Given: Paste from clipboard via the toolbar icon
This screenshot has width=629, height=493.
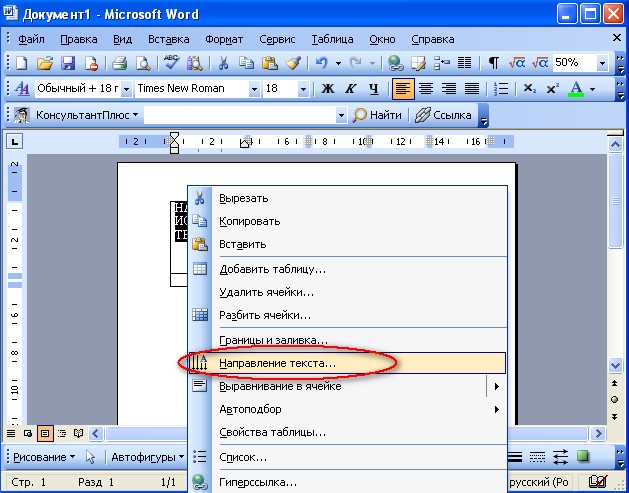Looking at the screenshot, I should pyautogui.click(x=270, y=63).
